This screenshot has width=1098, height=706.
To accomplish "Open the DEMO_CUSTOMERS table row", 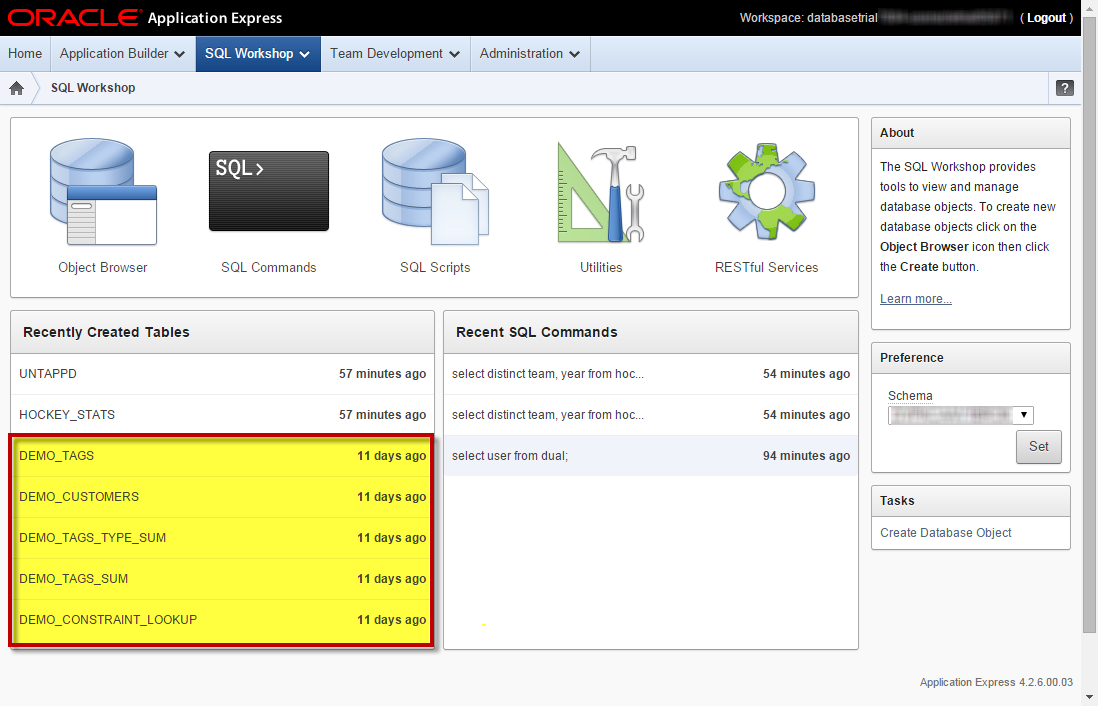I will point(223,497).
